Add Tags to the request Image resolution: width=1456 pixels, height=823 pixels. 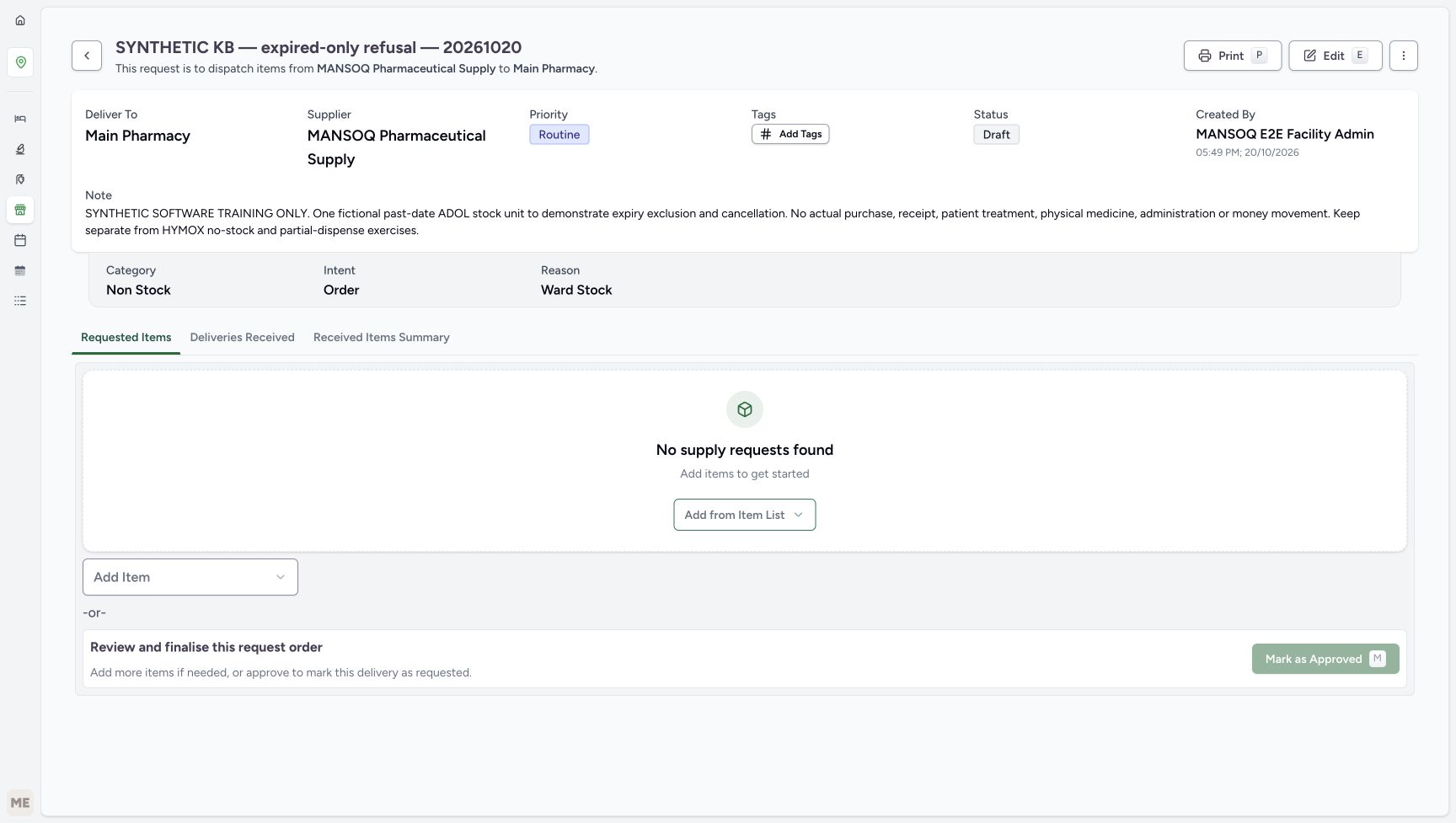click(790, 134)
